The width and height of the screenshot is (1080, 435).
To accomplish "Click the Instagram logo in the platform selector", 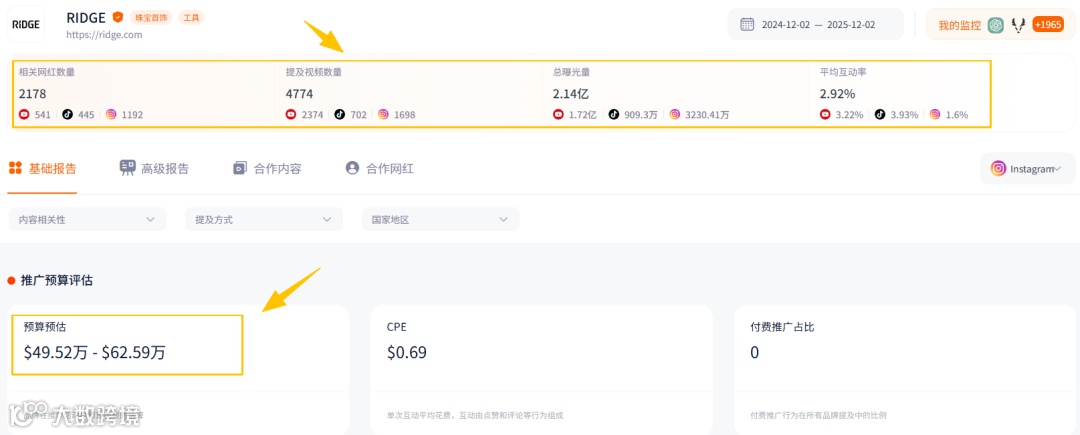I will point(999,169).
